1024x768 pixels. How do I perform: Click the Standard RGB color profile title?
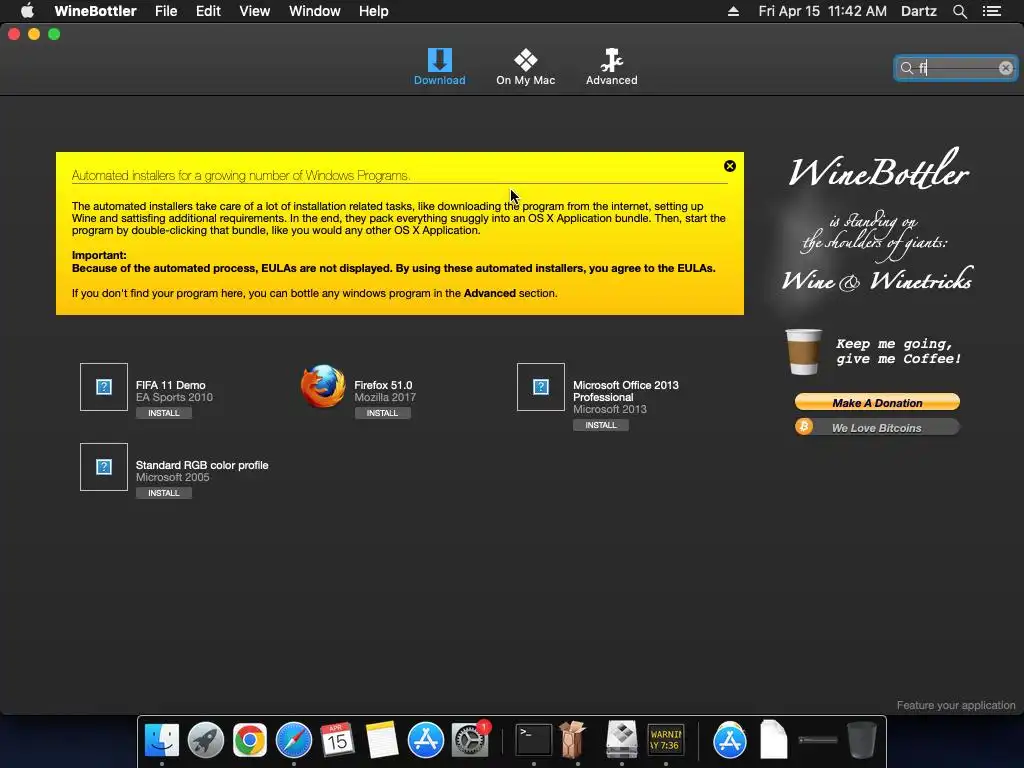point(202,465)
